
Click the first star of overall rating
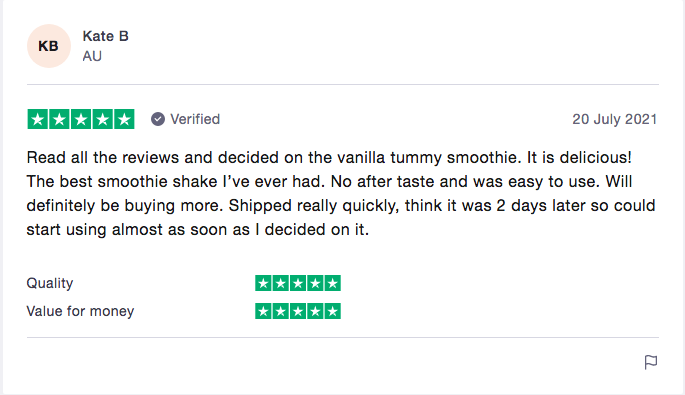pos(38,119)
